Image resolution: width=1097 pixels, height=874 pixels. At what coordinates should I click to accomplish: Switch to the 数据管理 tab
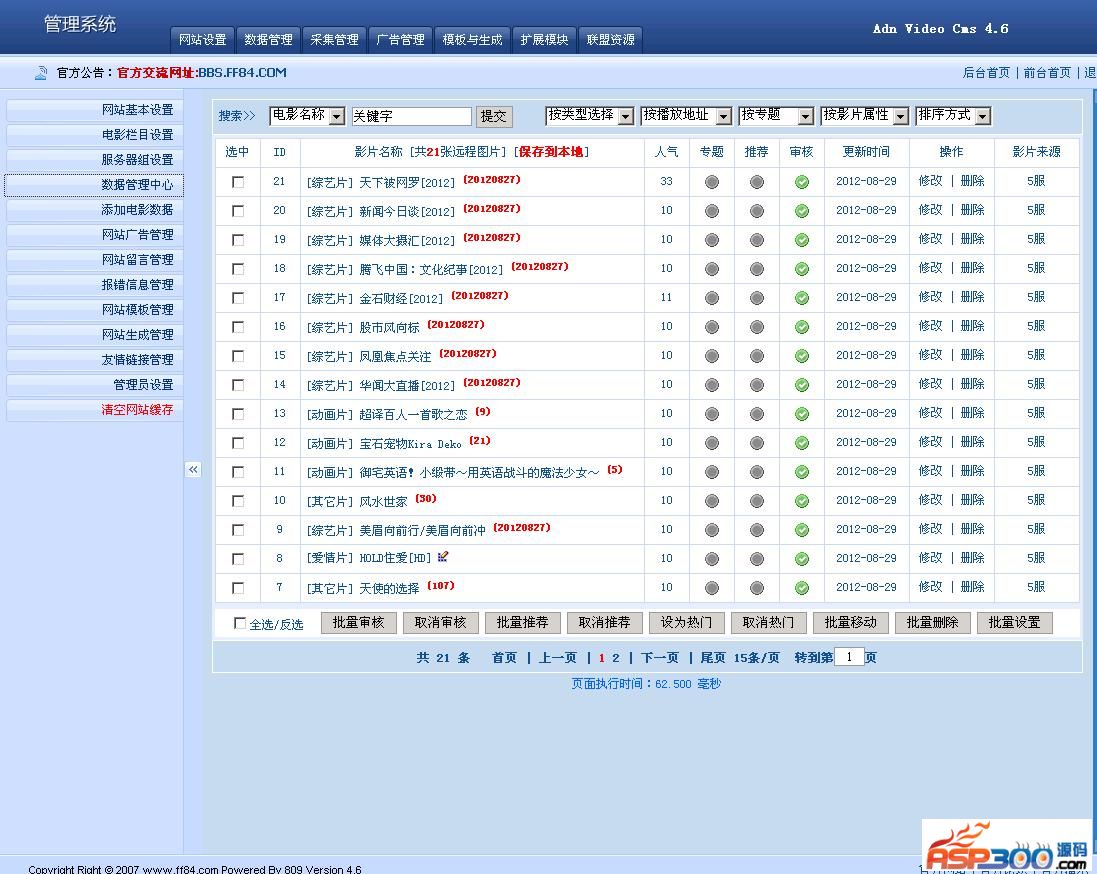(x=269, y=40)
